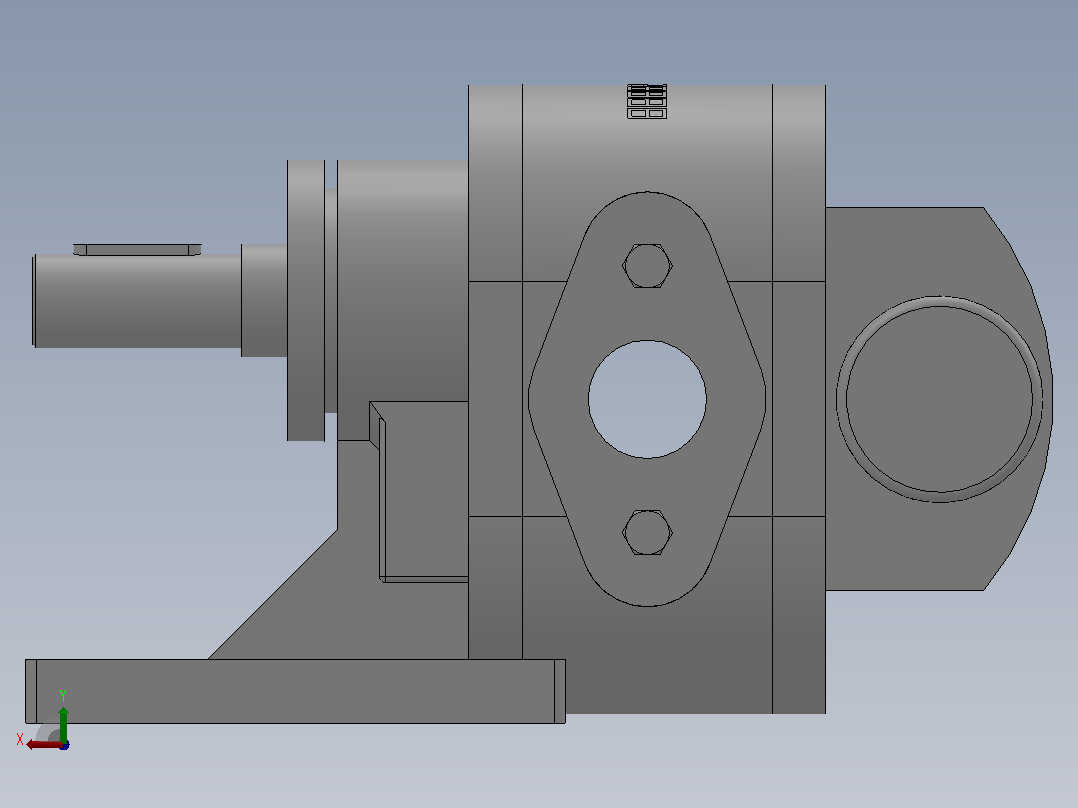Select the thin disc collar behind the shaft
This screenshot has height=808, width=1078.
[x=306, y=301]
